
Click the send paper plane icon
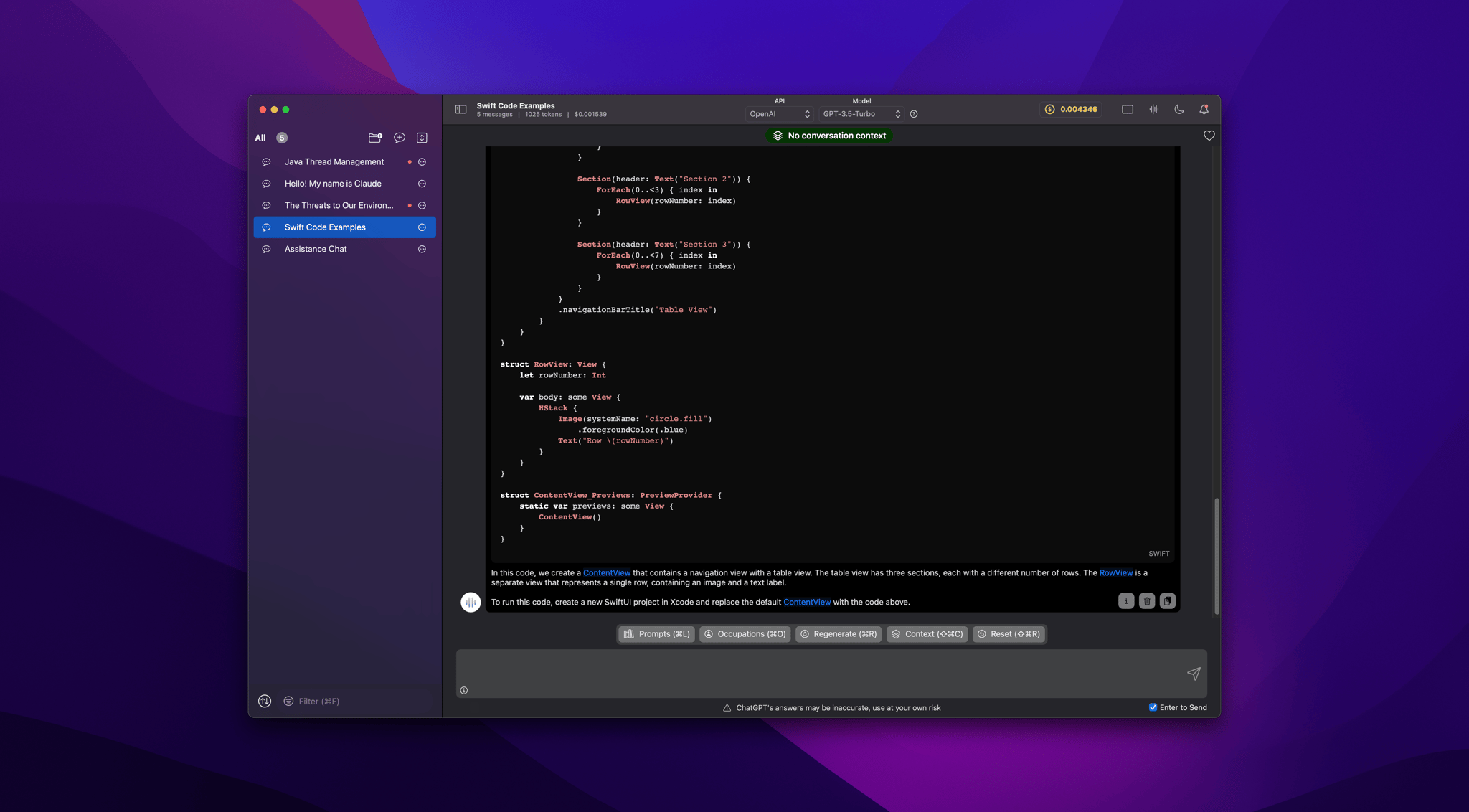coord(1194,674)
